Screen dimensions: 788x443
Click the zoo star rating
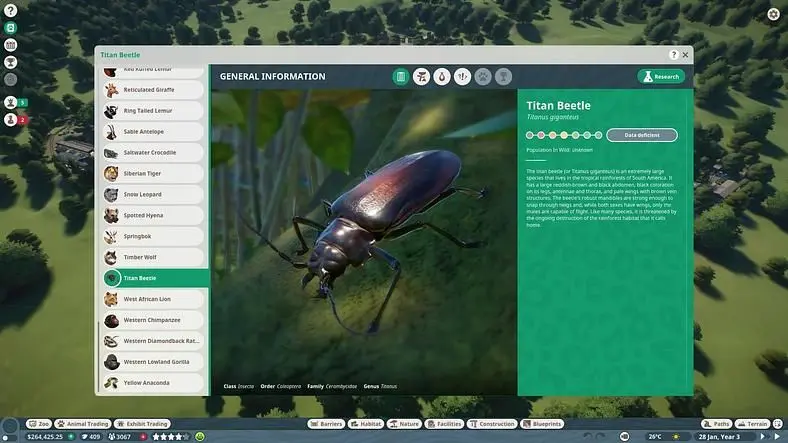coord(171,437)
